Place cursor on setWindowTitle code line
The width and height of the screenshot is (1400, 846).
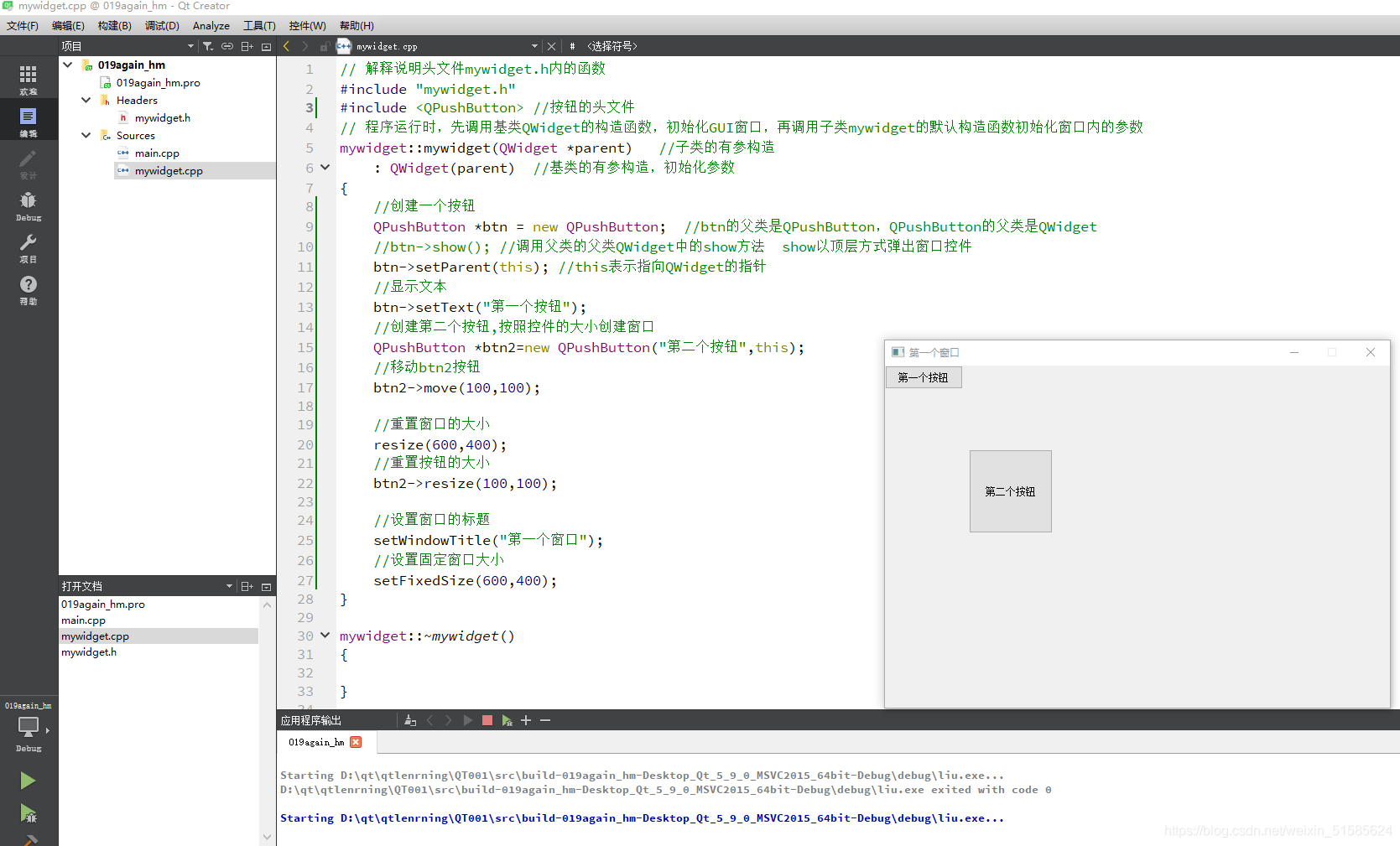(x=488, y=540)
